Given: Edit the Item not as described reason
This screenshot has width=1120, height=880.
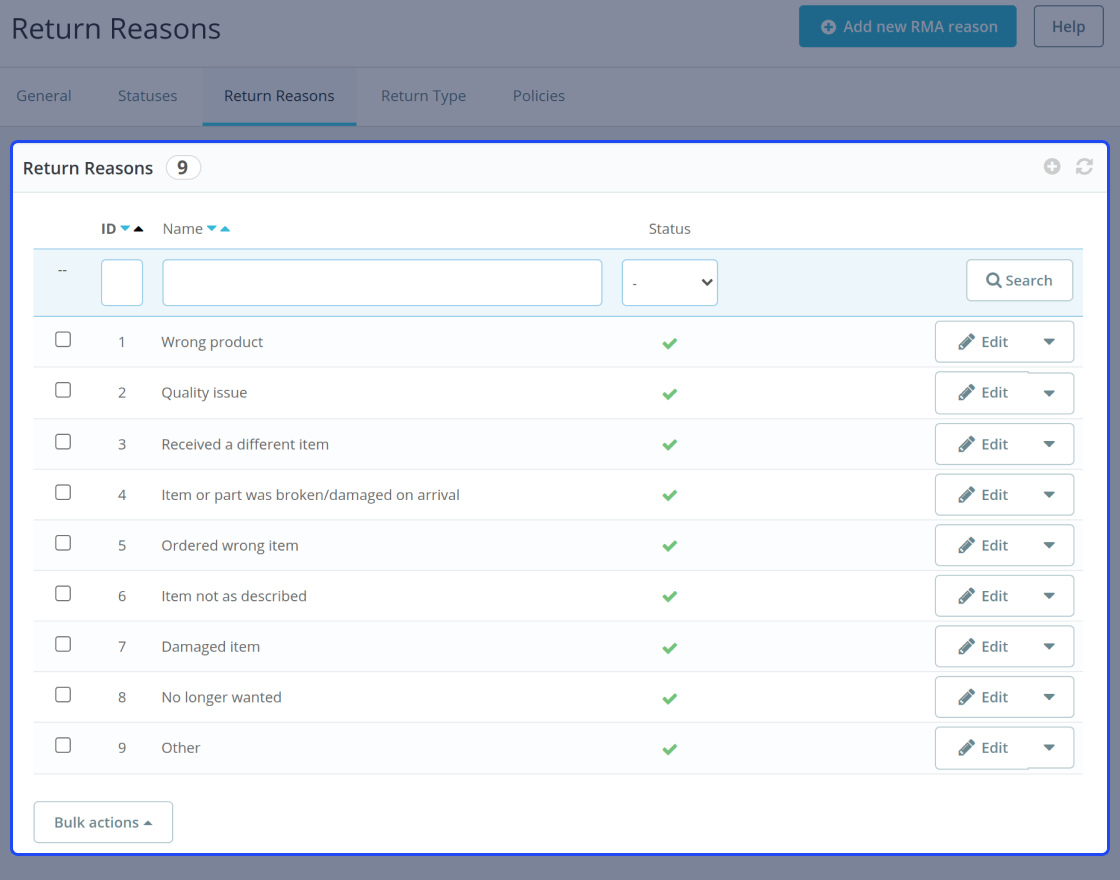Looking at the screenshot, I should 983,596.
